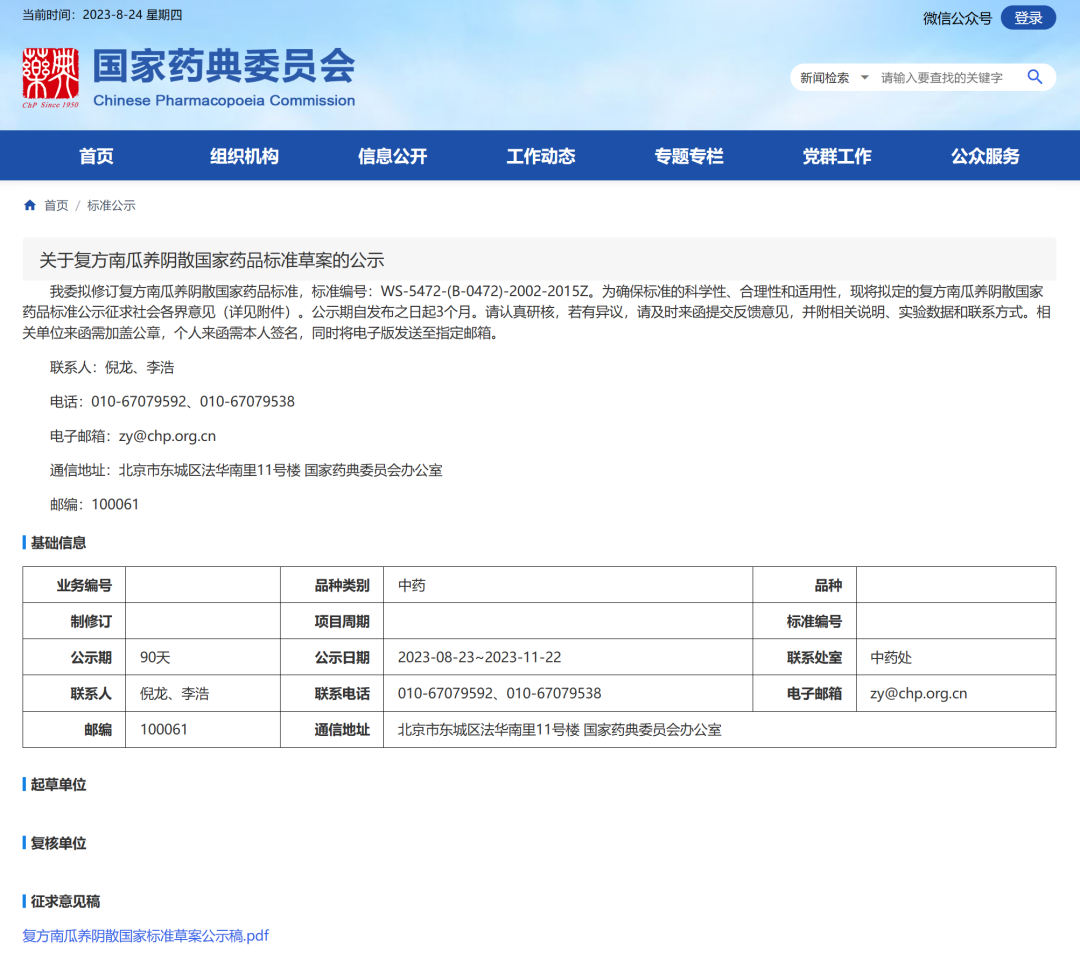Click the 2023-08-23~2023-11-22 date cell

(x=568, y=657)
